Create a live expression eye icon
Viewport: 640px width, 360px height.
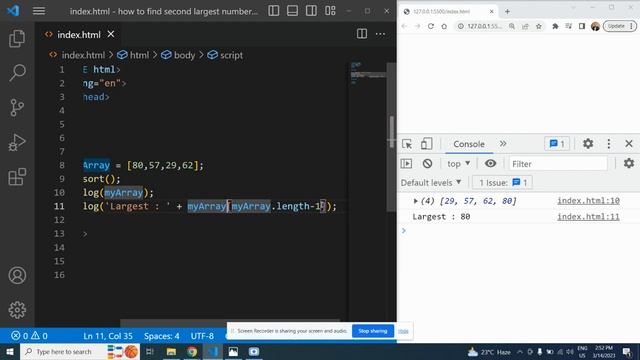[x=490, y=164]
